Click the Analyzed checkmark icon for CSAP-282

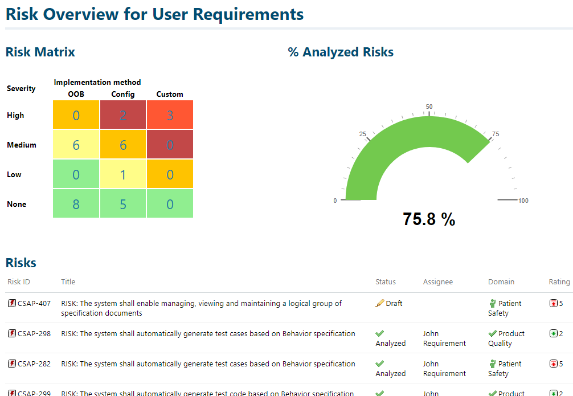click(380, 363)
